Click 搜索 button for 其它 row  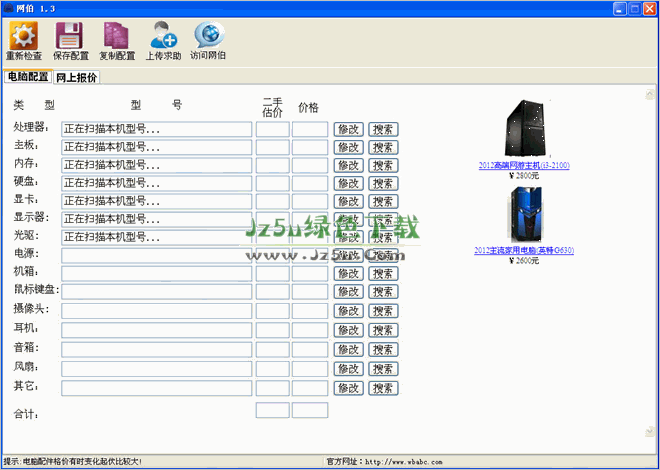tap(383, 388)
